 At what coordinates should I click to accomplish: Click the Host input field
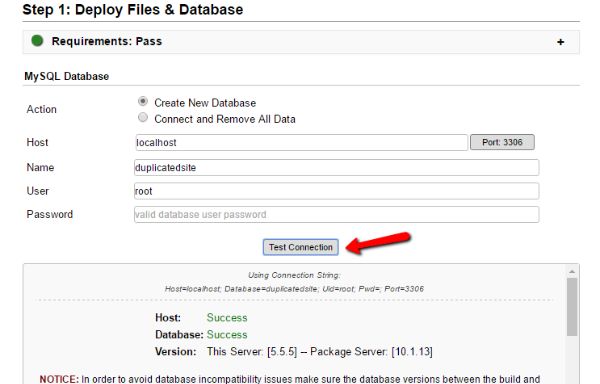point(301,142)
